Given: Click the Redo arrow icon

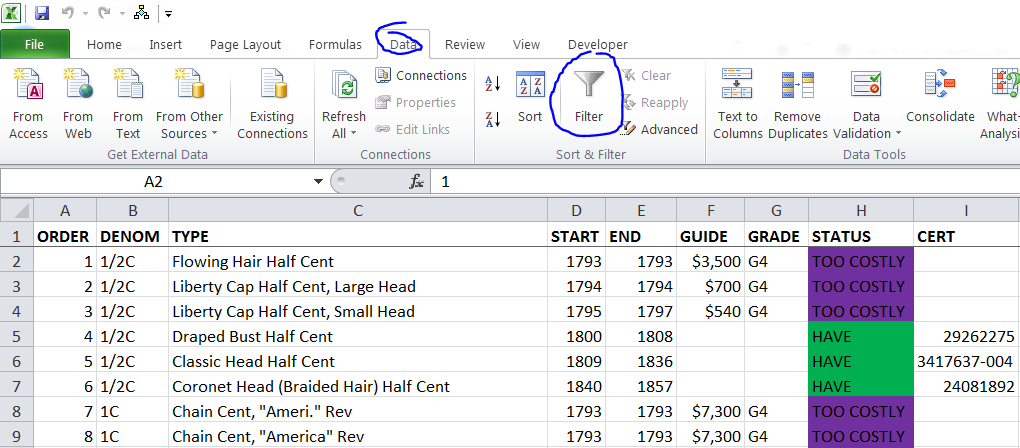Looking at the screenshot, I should [105, 12].
